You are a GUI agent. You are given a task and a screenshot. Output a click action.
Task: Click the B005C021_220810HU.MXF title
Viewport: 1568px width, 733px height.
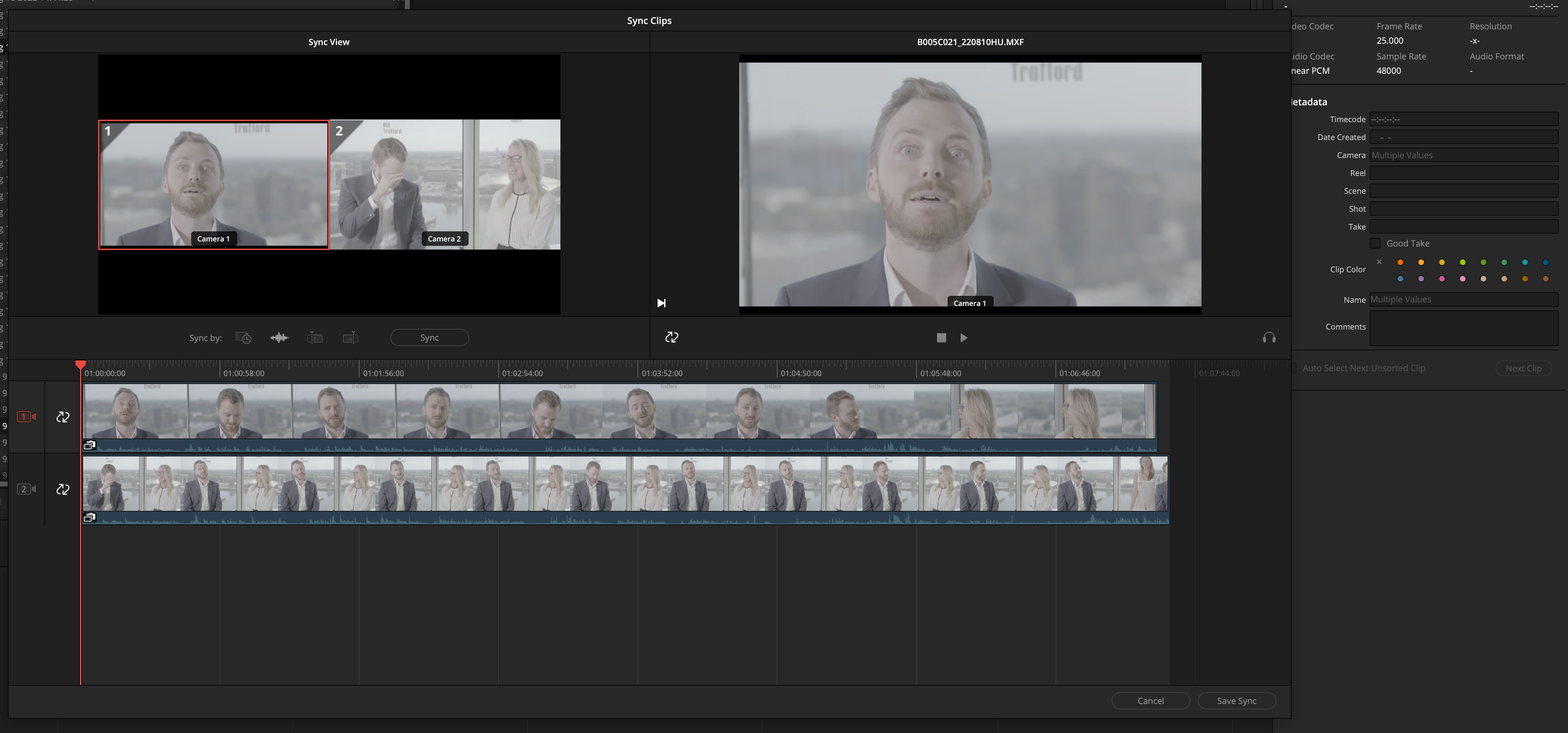click(x=970, y=42)
